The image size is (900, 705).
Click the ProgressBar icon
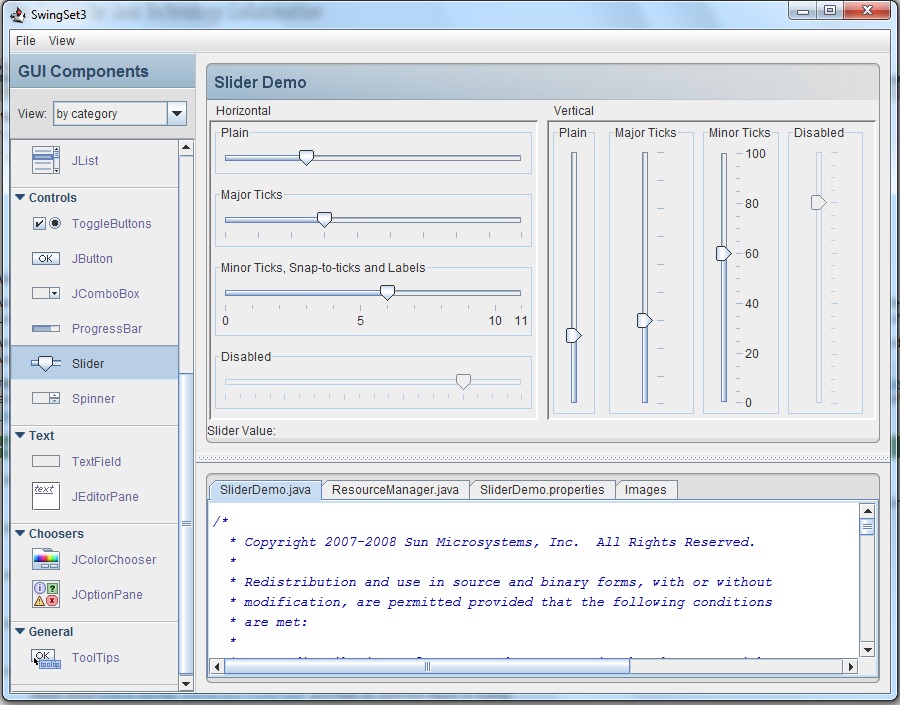(x=45, y=328)
